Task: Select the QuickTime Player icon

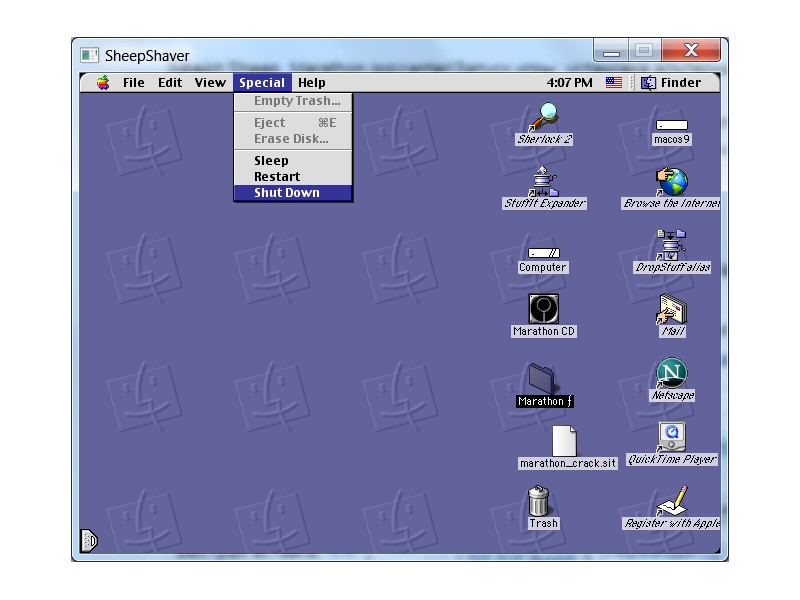Action: [x=672, y=437]
